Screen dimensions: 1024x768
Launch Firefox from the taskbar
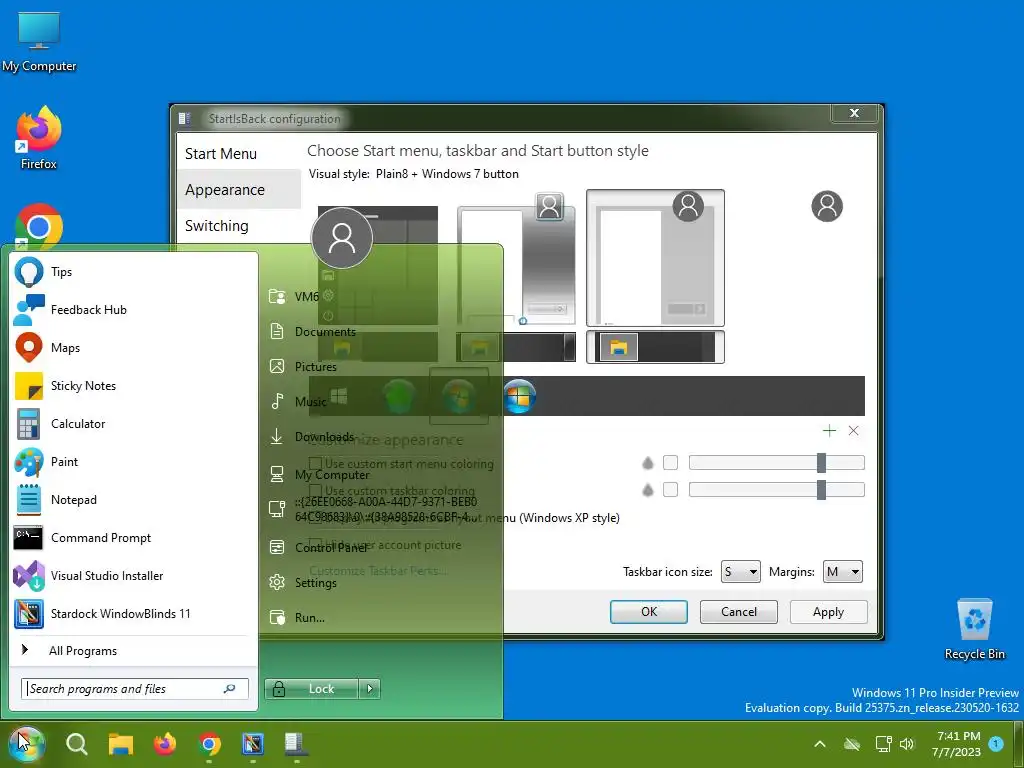(165, 744)
